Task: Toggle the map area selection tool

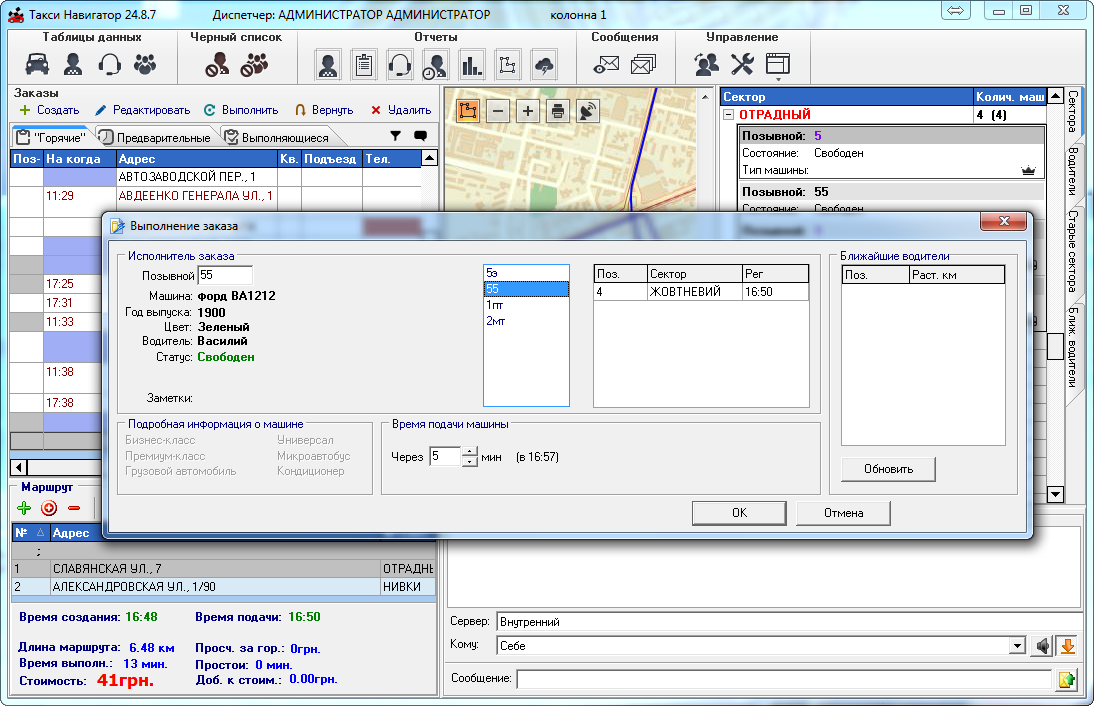Action: (x=467, y=111)
